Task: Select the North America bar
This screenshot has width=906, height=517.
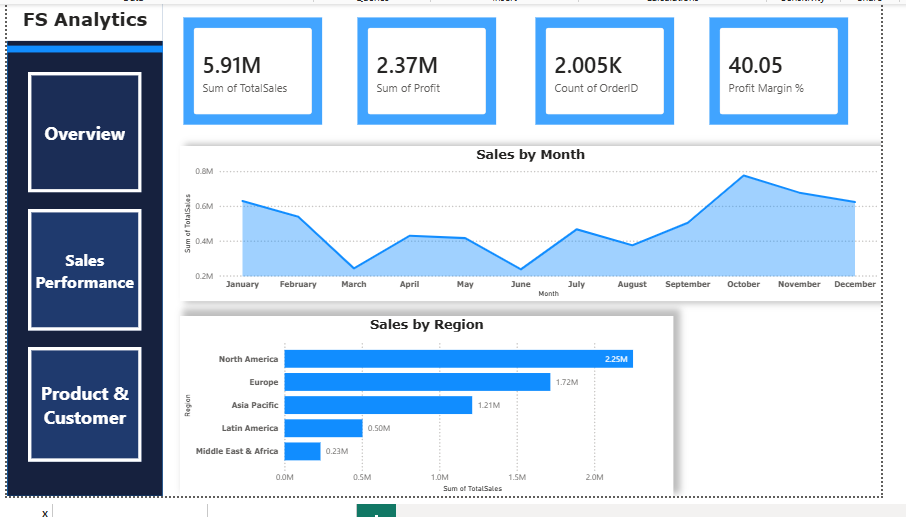Action: (x=459, y=359)
